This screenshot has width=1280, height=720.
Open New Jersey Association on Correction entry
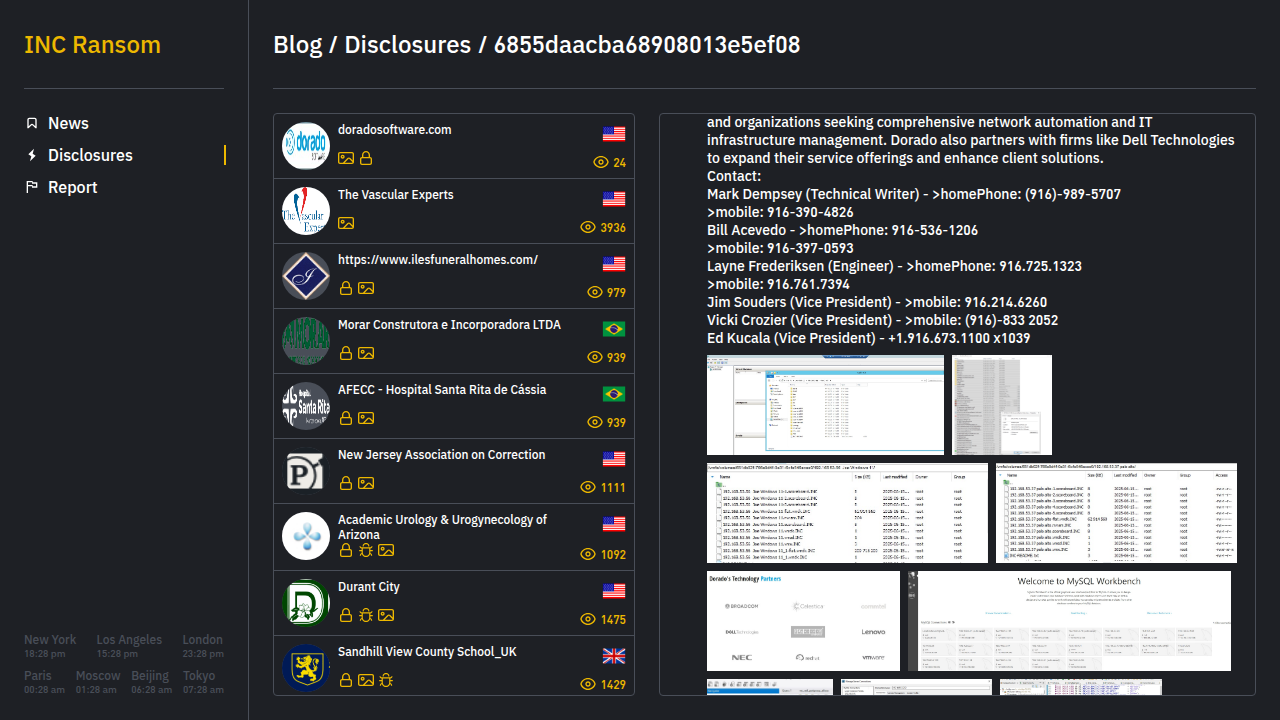click(454, 471)
